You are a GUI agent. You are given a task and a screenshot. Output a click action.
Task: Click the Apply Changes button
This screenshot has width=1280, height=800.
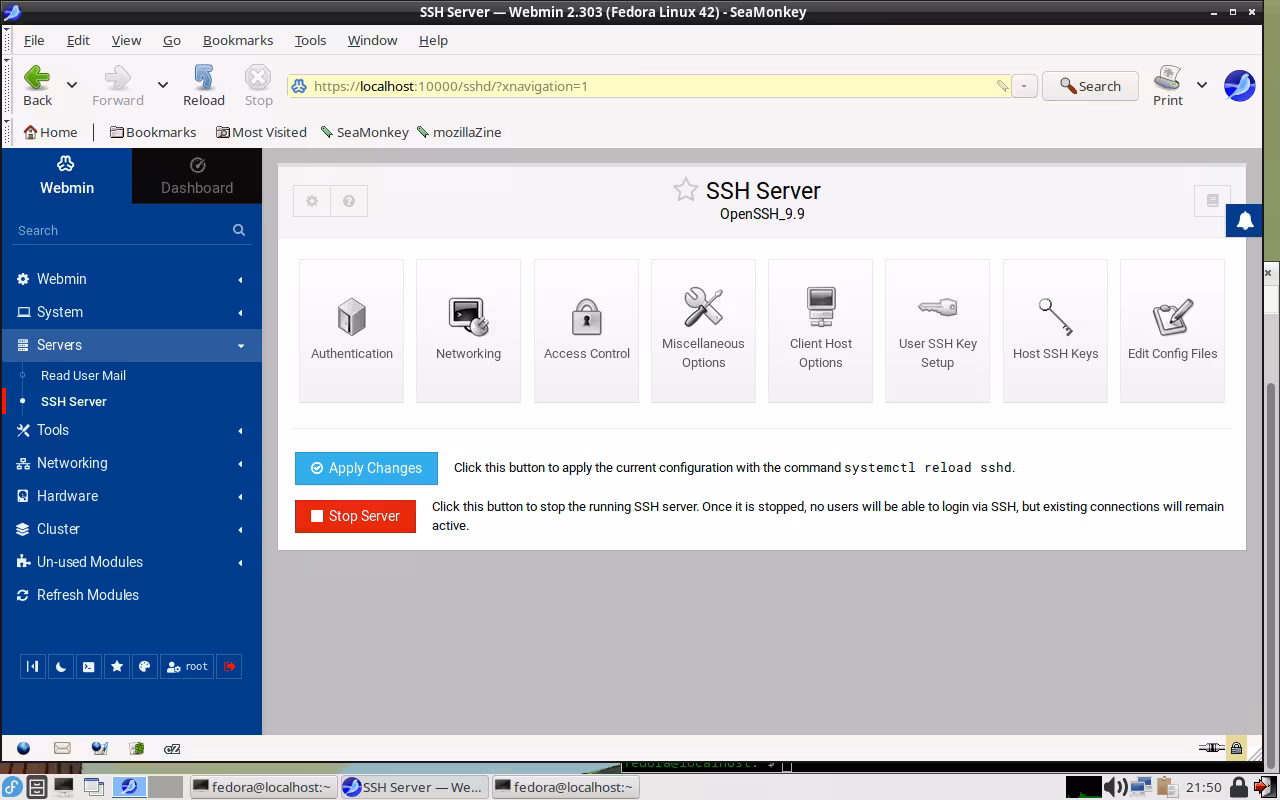point(366,468)
